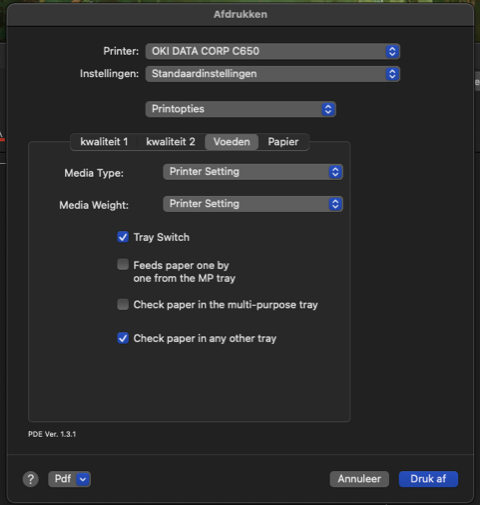Uncheck Check paper in any other tray
The height and width of the screenshot is (505, 480).
tap(123, 338)
